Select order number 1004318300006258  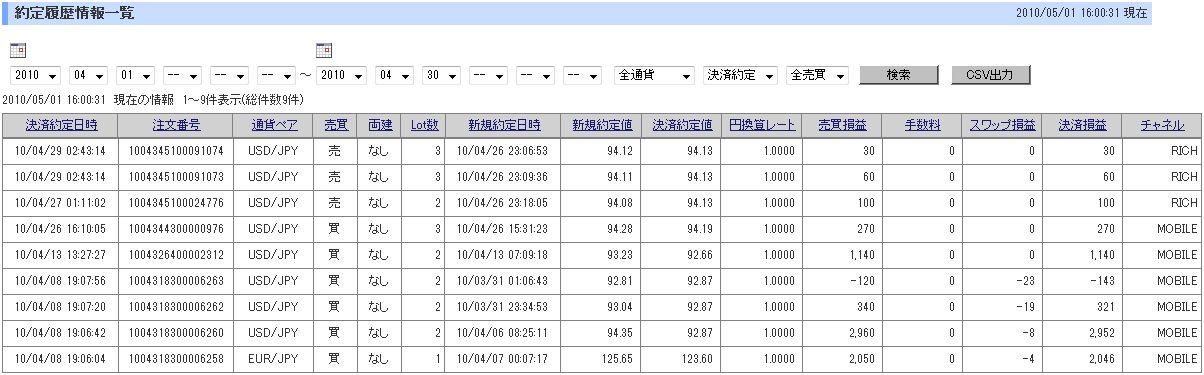pos(176,358)
